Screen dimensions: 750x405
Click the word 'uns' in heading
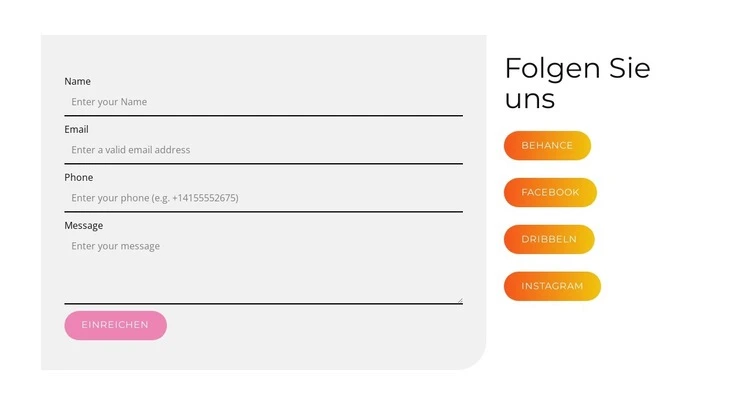tap(529, 100)
